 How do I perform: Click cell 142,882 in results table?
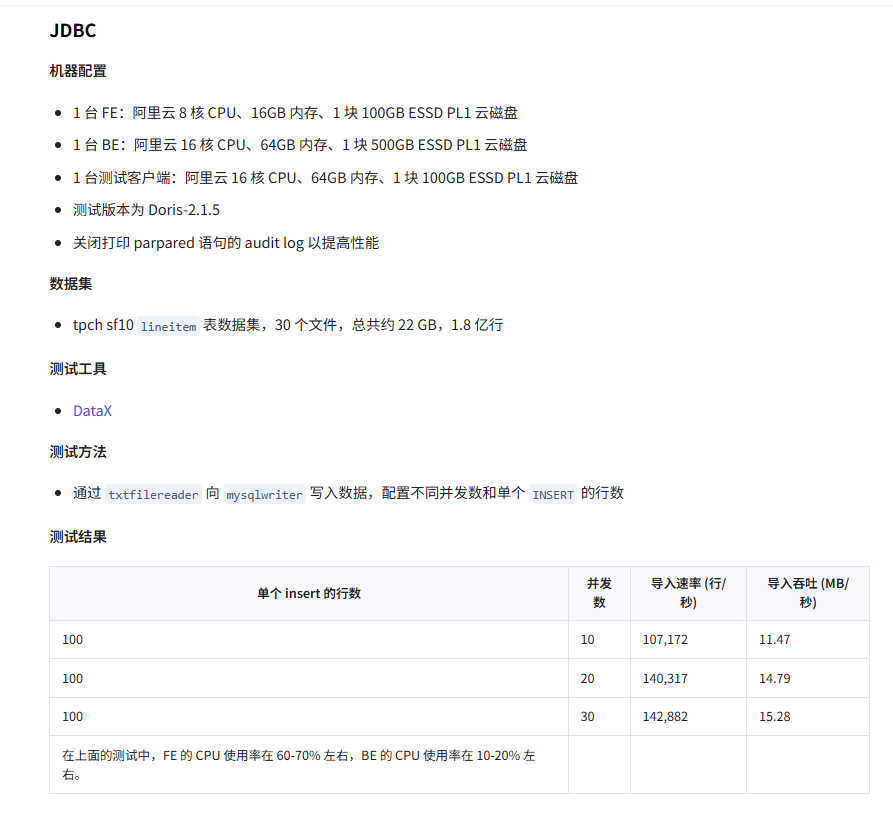click(688, 717)
